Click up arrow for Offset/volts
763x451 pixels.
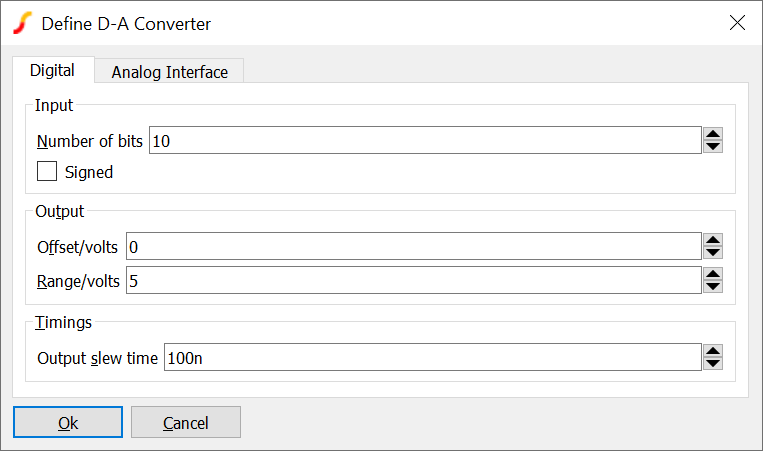pyautogui.click(x=713, y=239)
